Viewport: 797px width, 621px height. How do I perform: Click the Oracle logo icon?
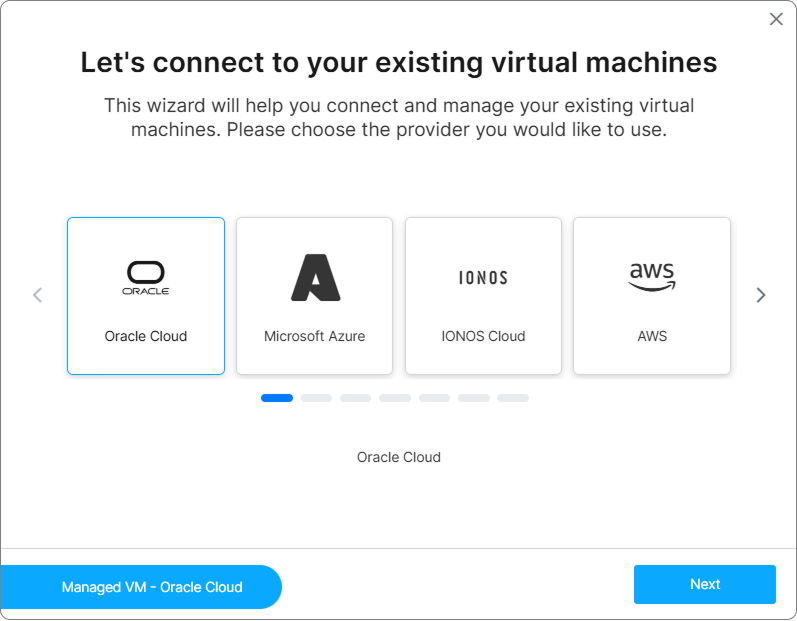[x=146, y=278]
